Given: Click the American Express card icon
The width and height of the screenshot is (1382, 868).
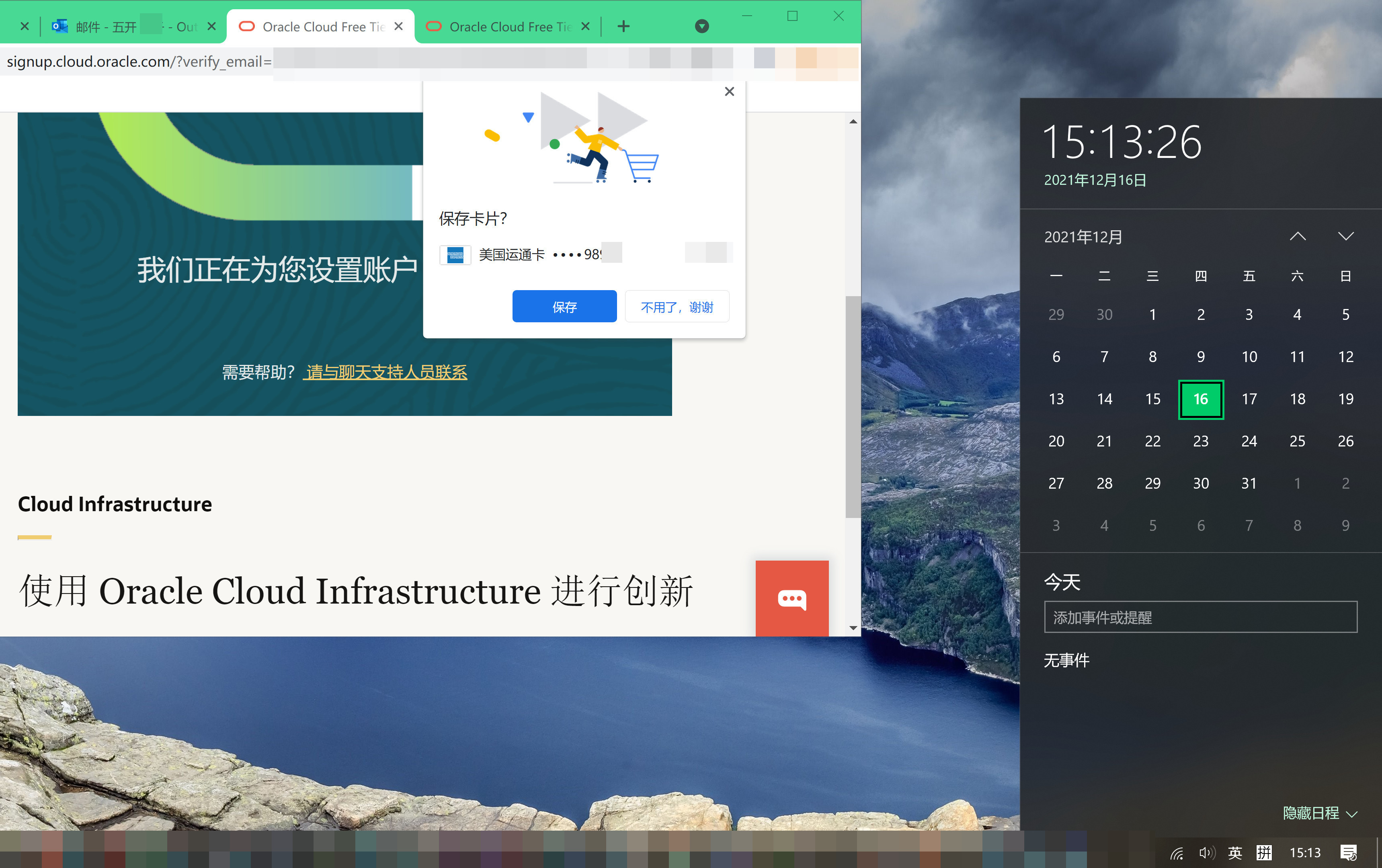Looking at the screenshot, I should [455, 255].
